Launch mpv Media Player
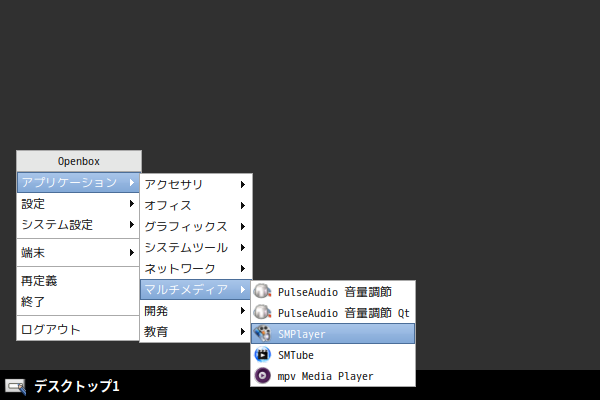 point(333,376)
